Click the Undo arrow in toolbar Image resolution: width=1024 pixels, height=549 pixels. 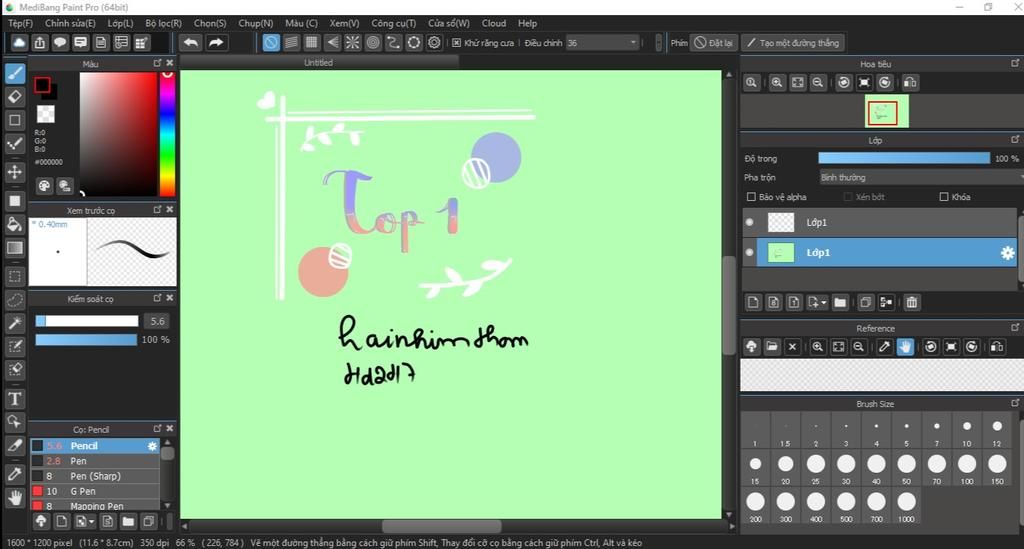pos(191,43)
